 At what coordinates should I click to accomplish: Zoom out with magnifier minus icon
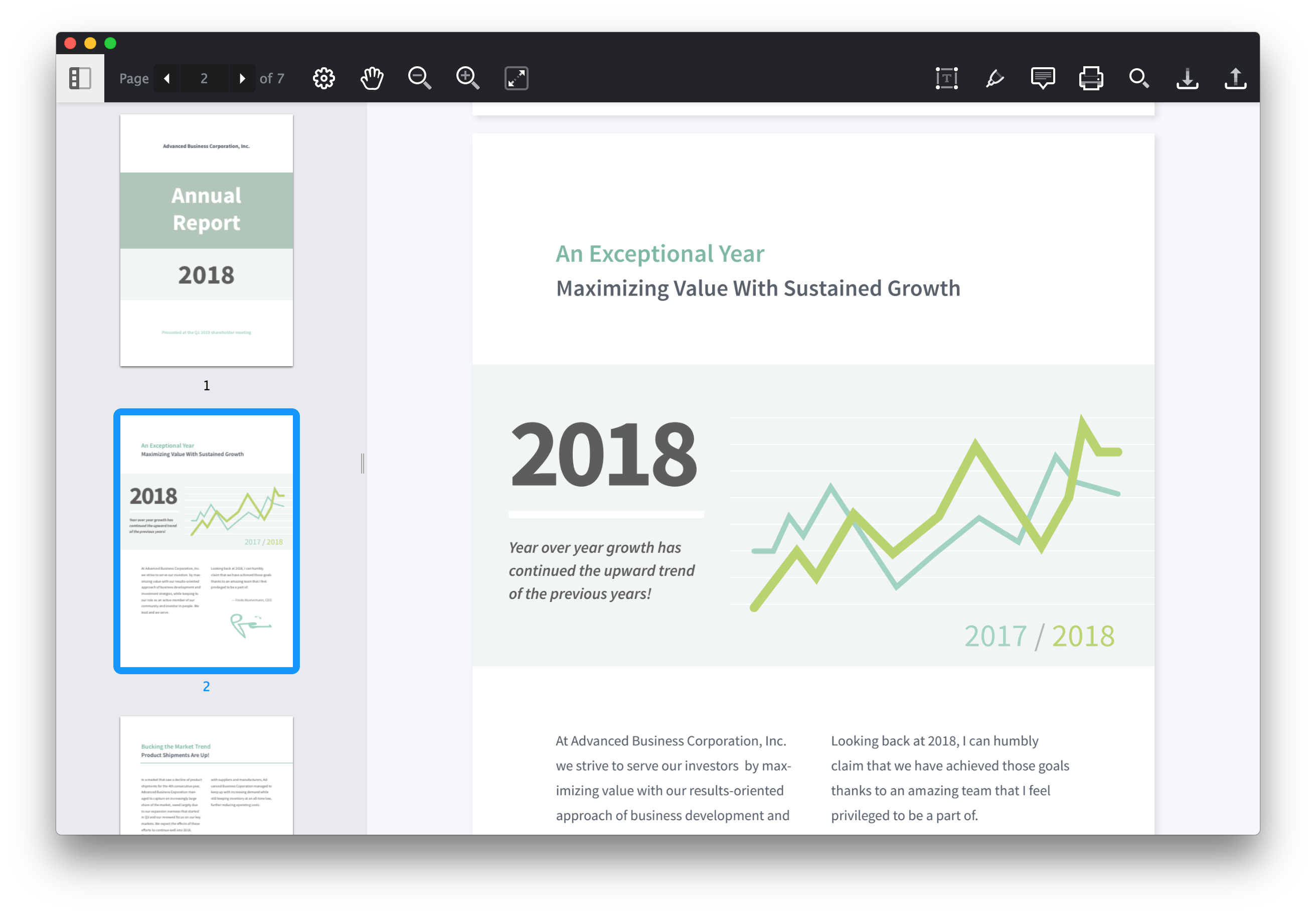point(420,79)
